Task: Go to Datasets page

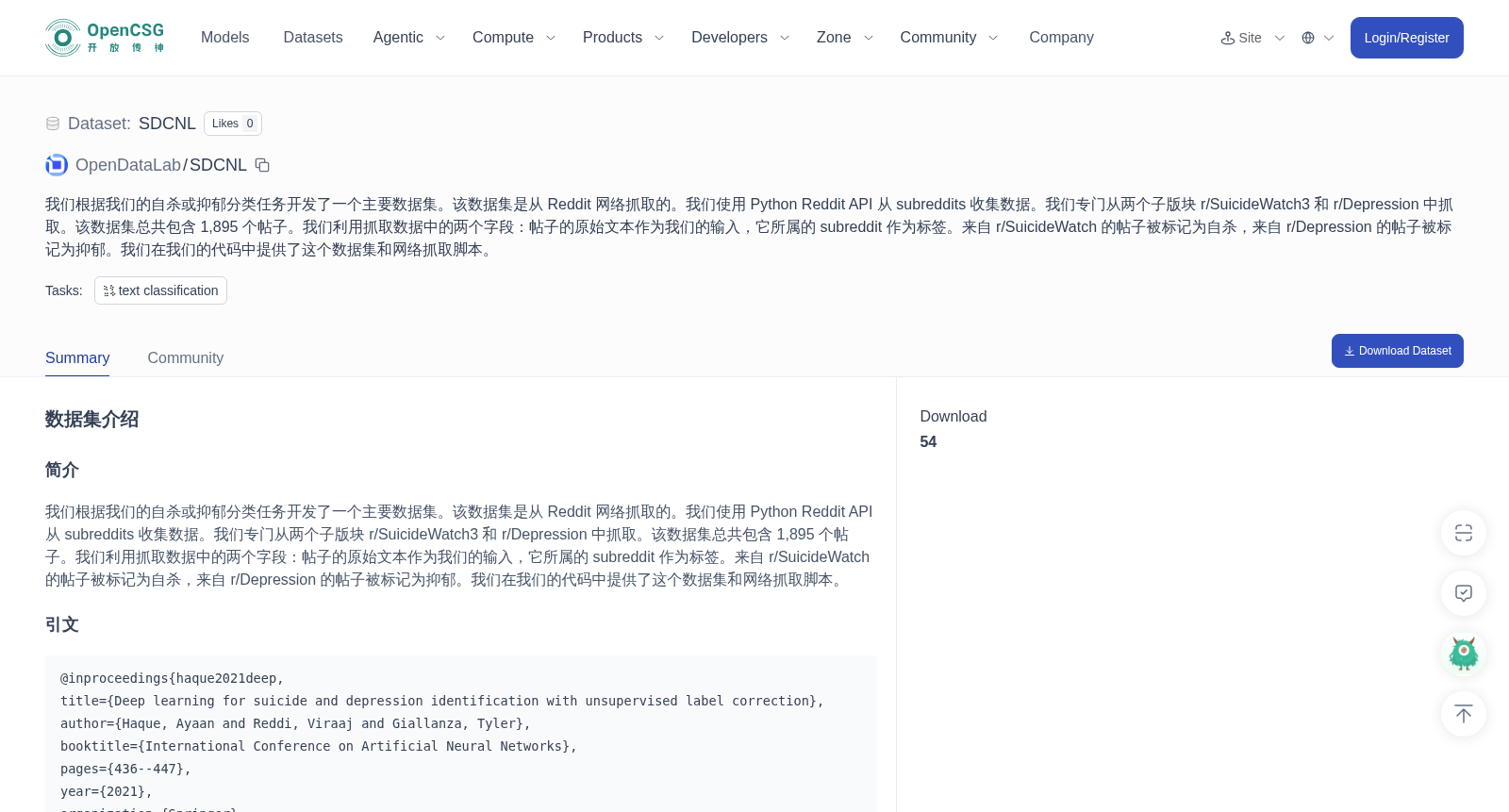Action: (x=313, y=38)
